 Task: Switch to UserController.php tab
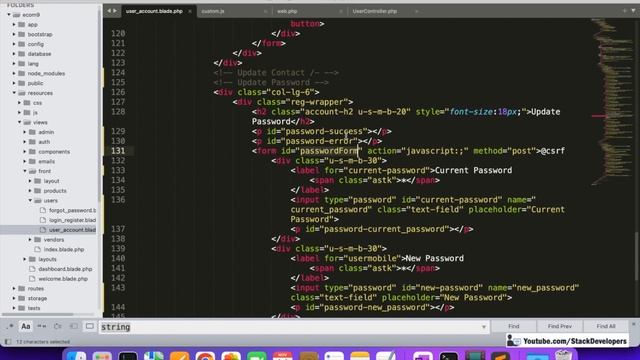(x=375, y=11)
